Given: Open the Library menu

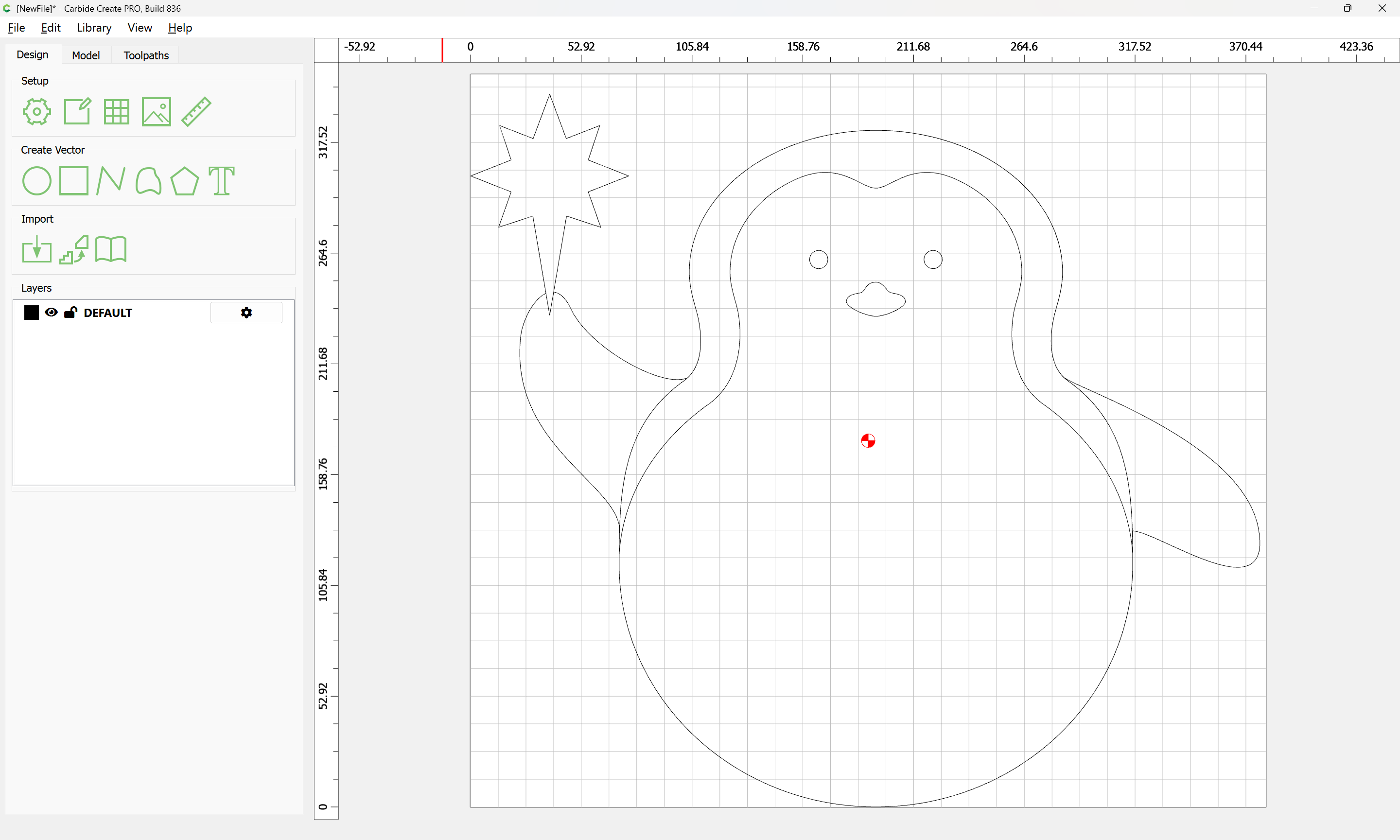Looking at the screenshot, I should tap(94, 28).
